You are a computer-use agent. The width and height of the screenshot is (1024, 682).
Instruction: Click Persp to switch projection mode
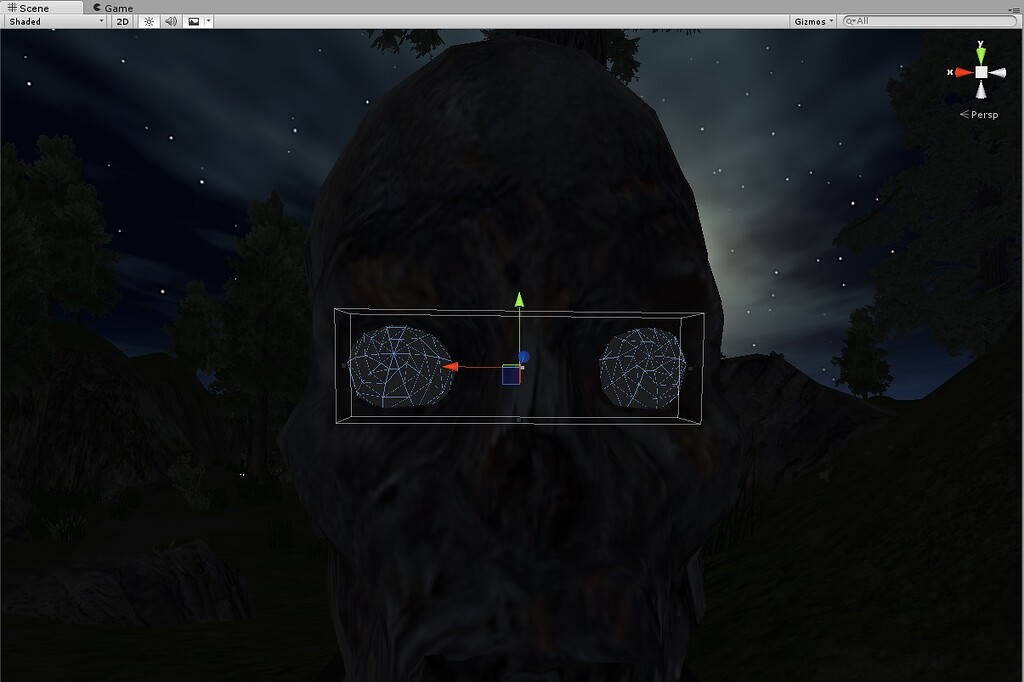982,114
